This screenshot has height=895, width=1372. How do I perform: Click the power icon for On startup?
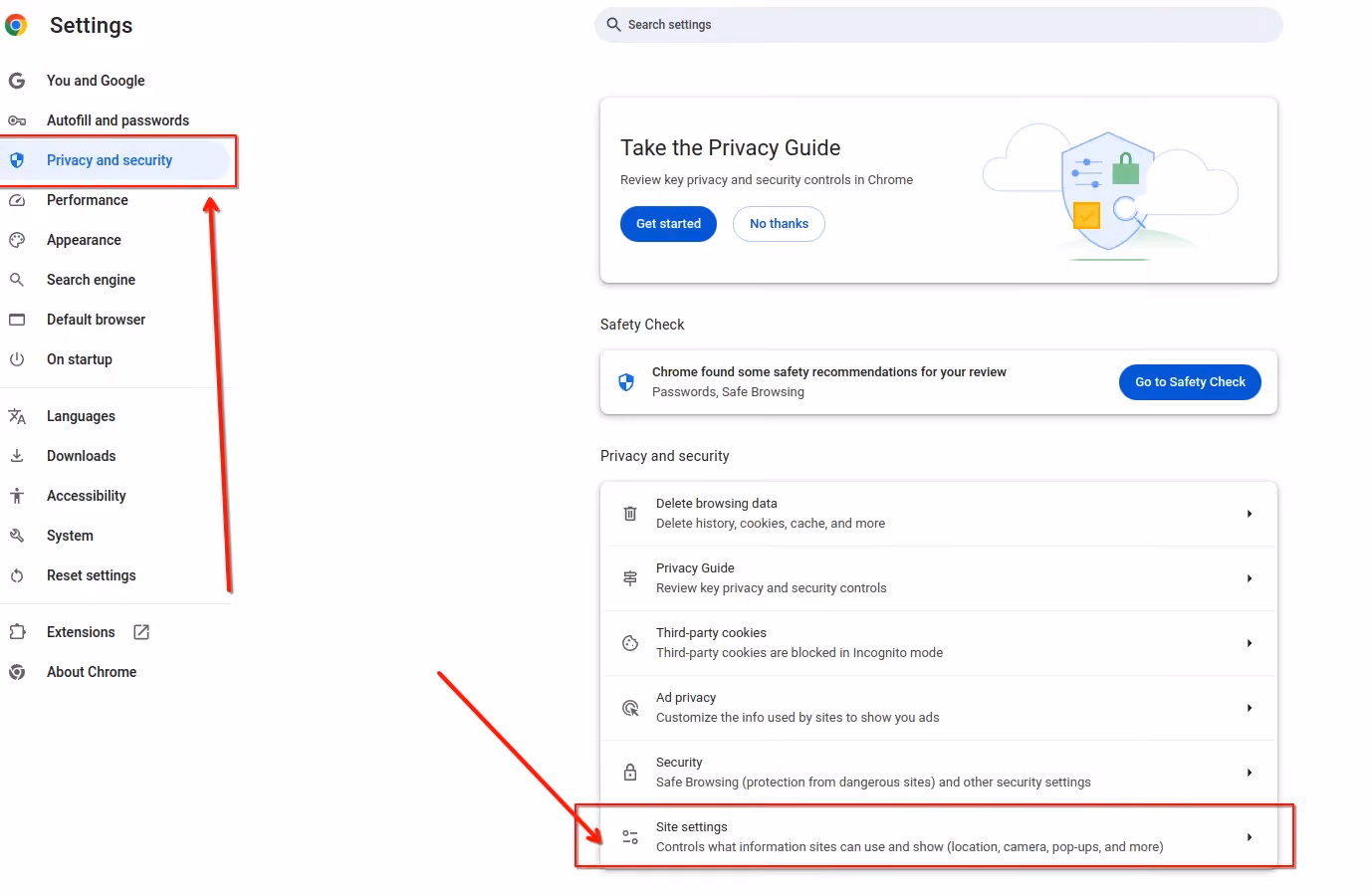[x=17, y=359]
